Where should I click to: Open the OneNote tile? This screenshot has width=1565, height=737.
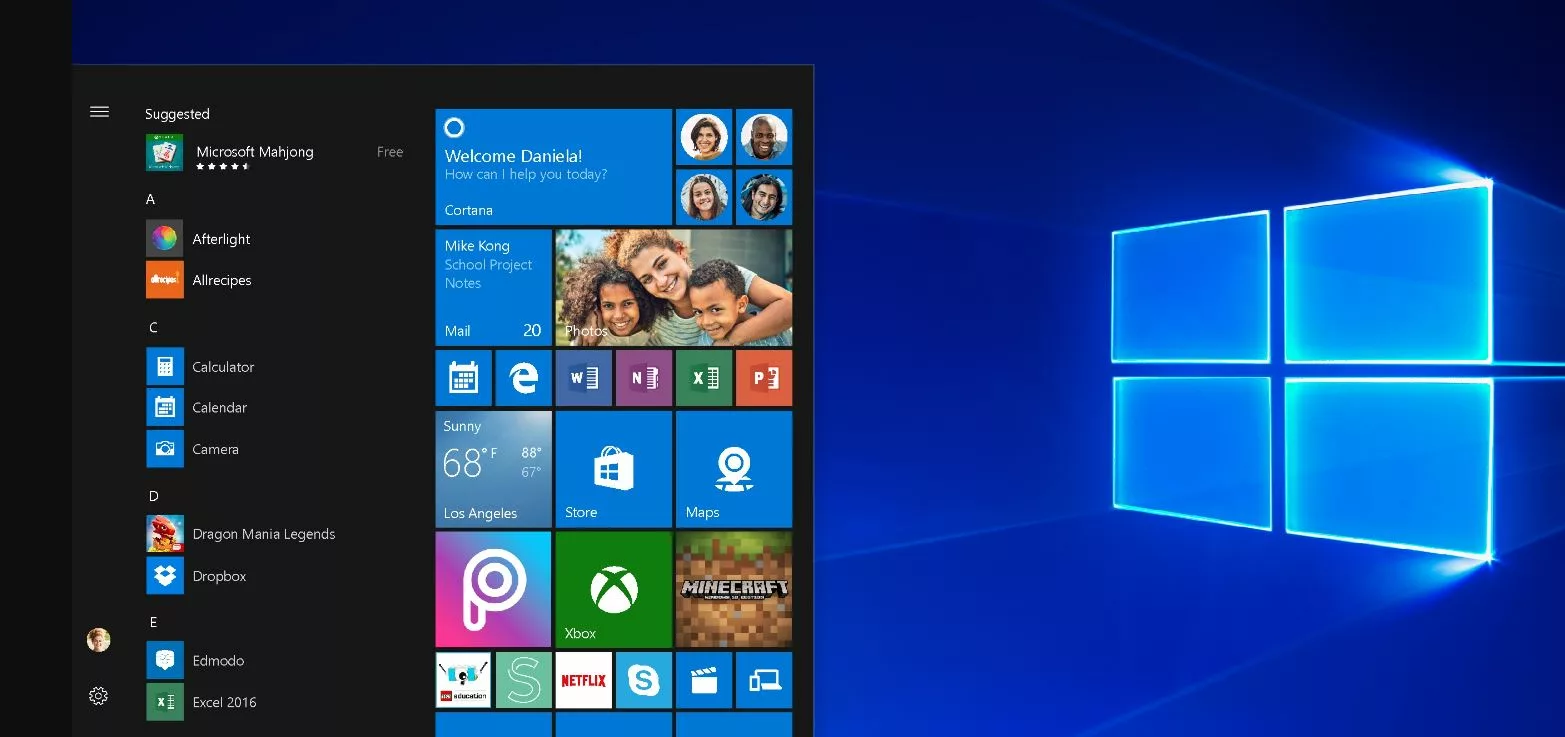644,378
